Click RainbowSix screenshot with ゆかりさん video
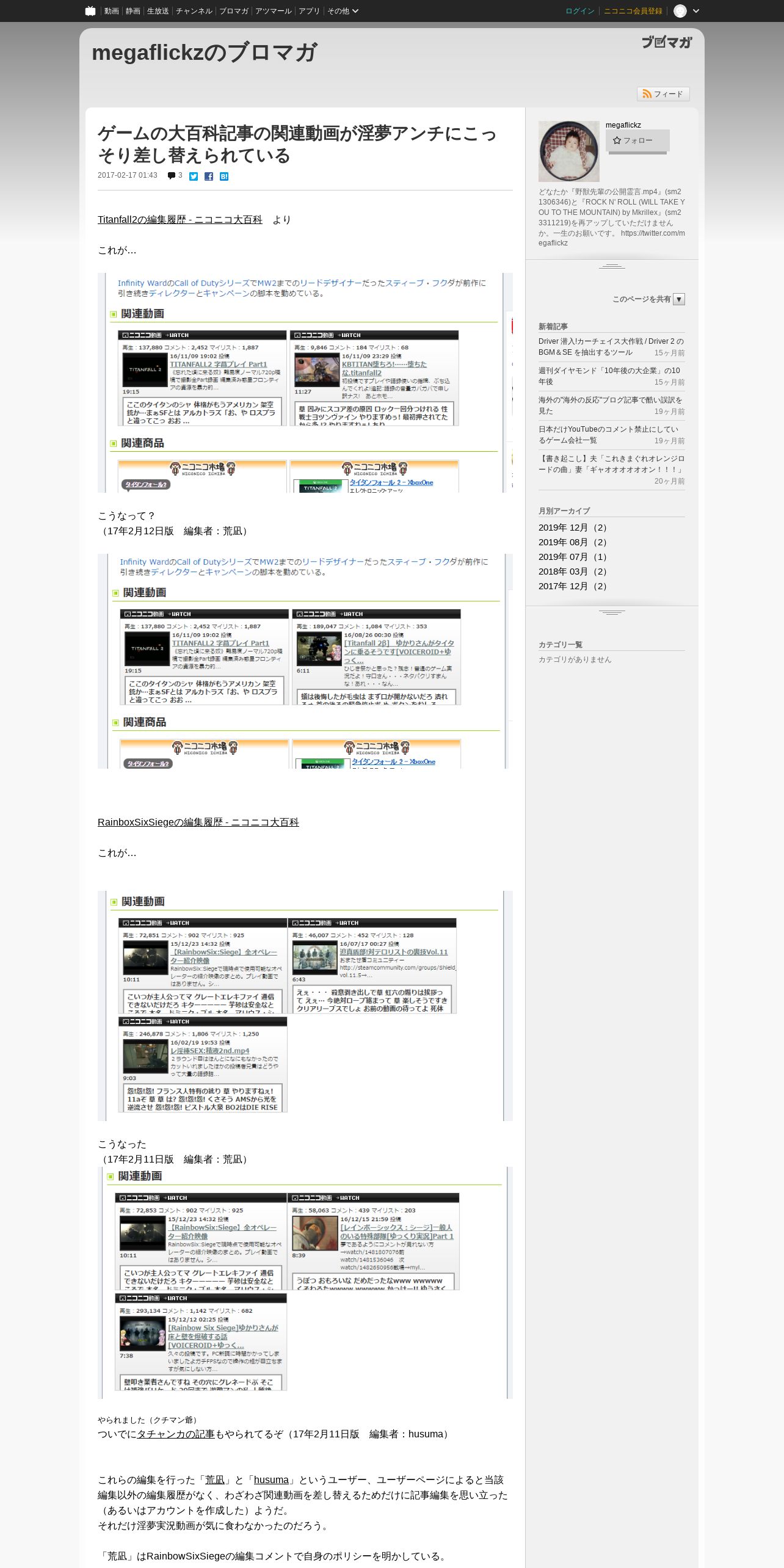Image resolution: width=784 pixels, height=1568 pixels. [305, 1282]
